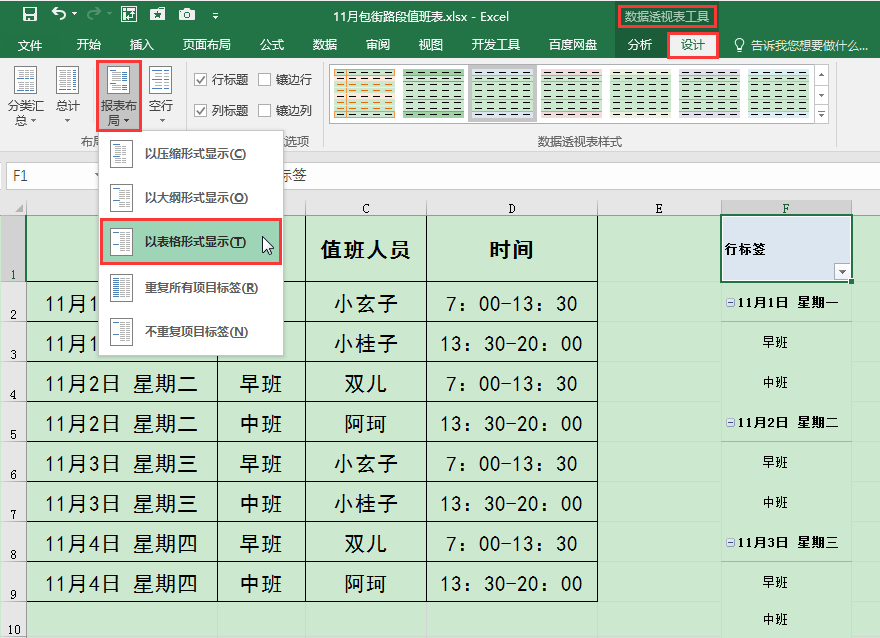The width and height of the screenshot is (880, 638).
Task: Open the 分类汇总 subtotals button
Action: click(25, 96)
